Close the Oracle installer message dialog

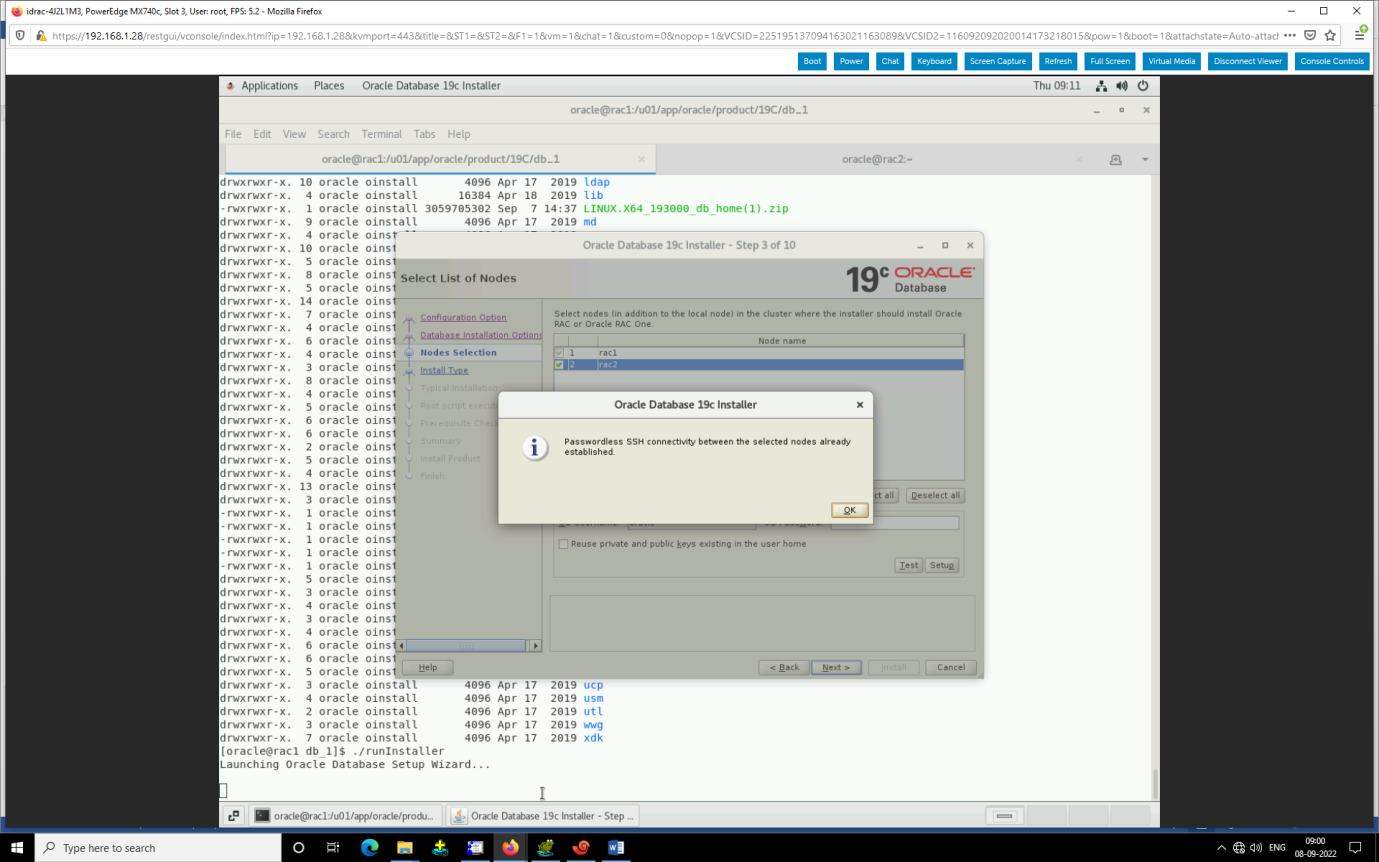860,405
